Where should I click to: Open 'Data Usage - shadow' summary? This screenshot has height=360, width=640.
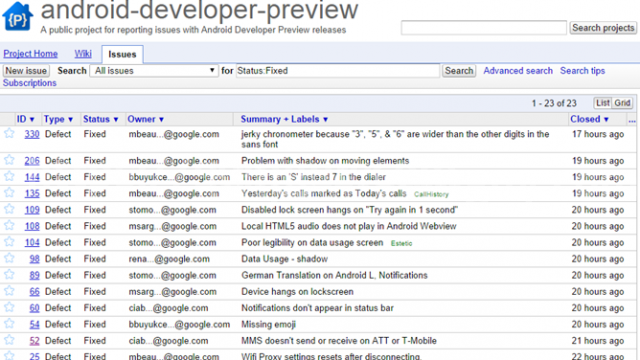pyautogui.click(x=284, y=259)
